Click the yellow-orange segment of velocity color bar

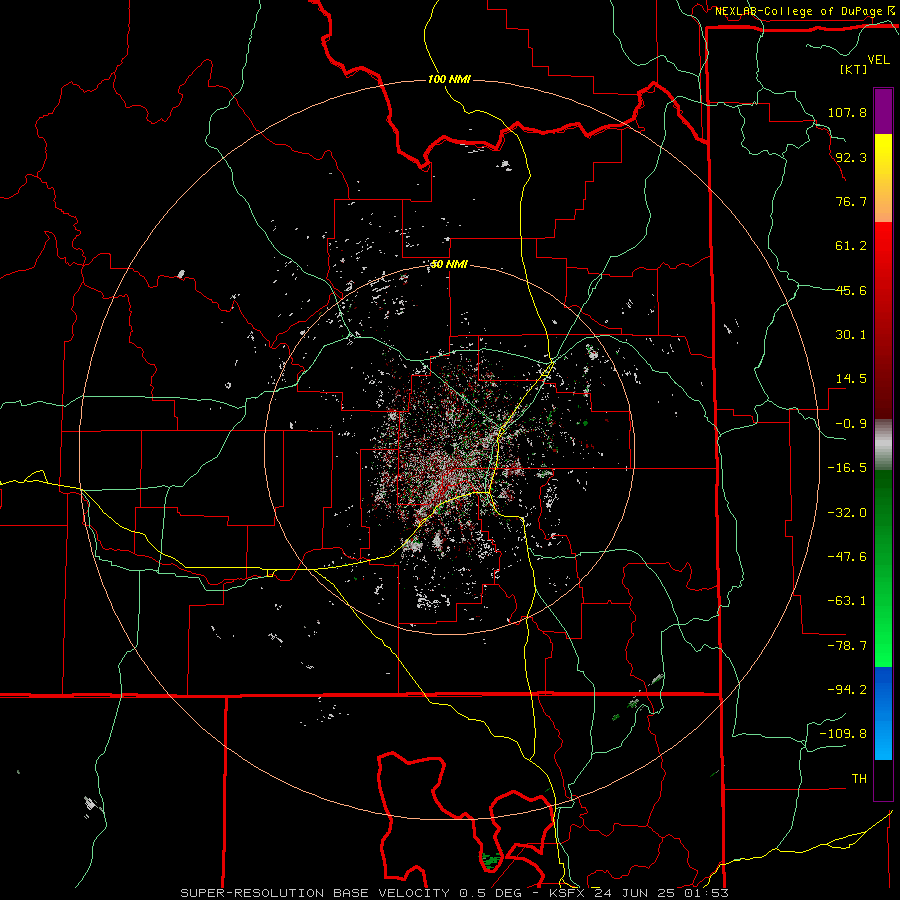883,178
